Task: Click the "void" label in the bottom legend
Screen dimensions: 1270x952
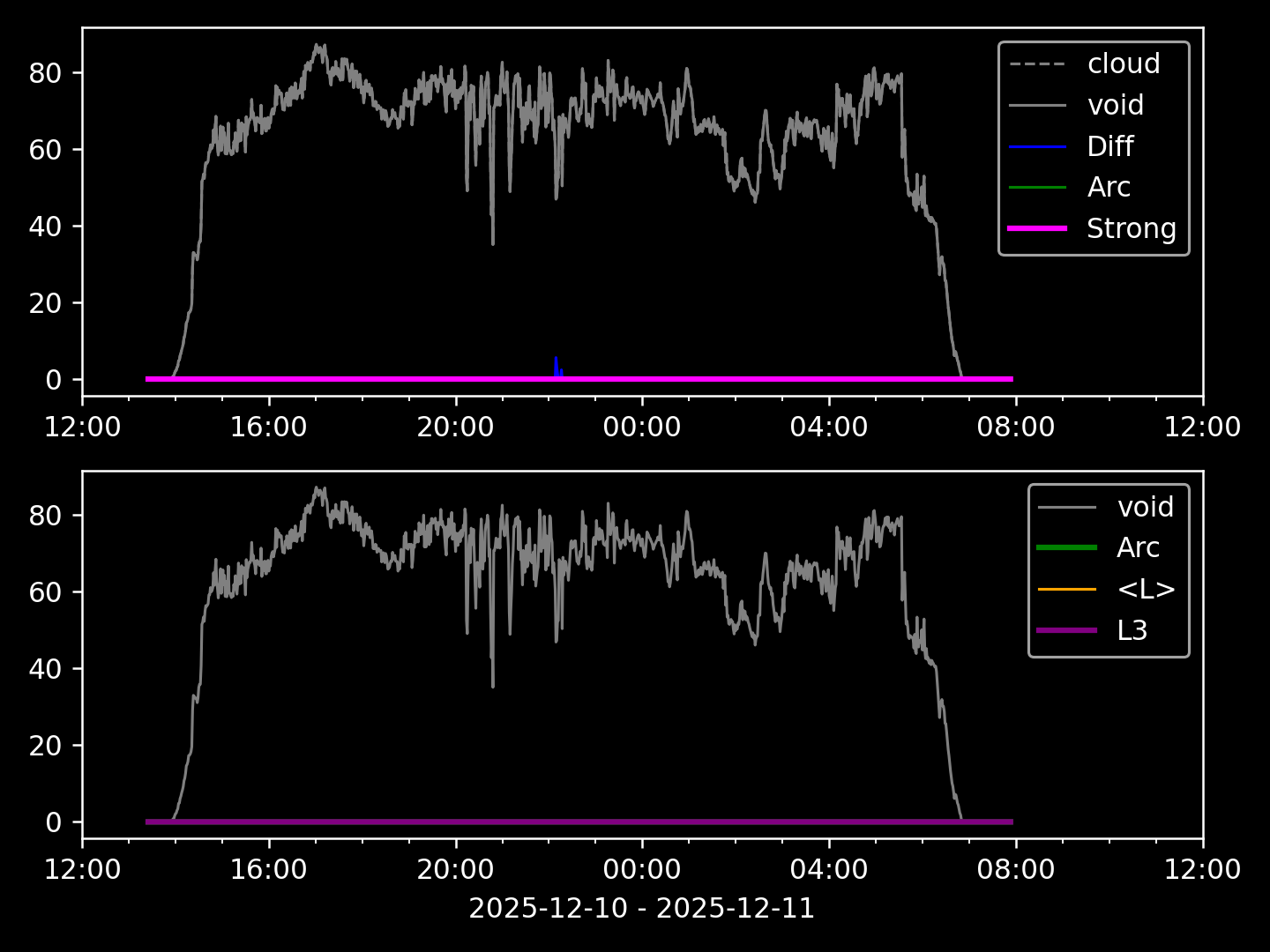Action: (x=1145, y=507)
